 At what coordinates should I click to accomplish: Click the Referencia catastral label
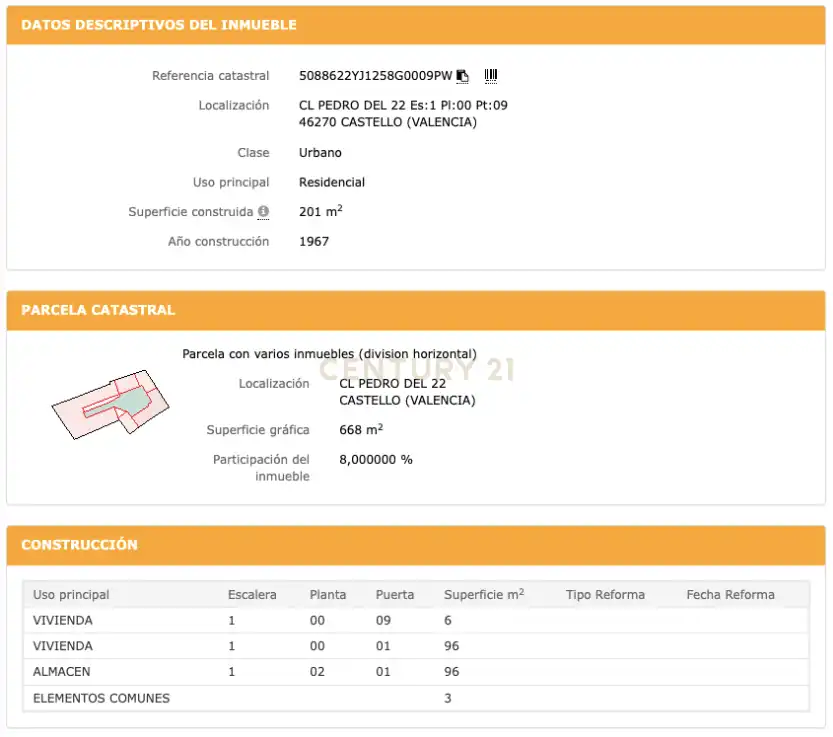[211, 76]
